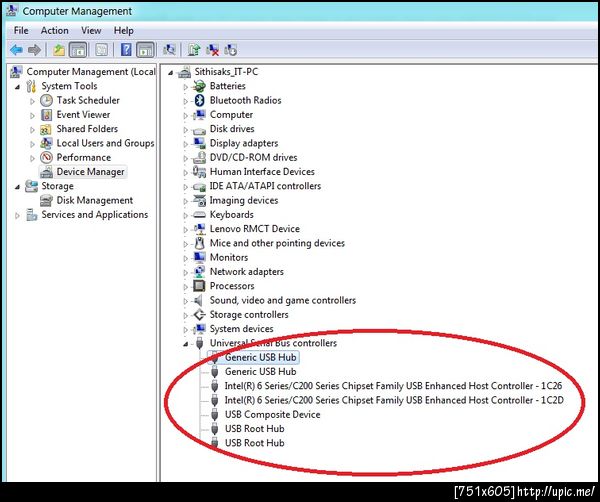600x502 pixels.
Task: Select the Computer category
Action: coord(231,115)
